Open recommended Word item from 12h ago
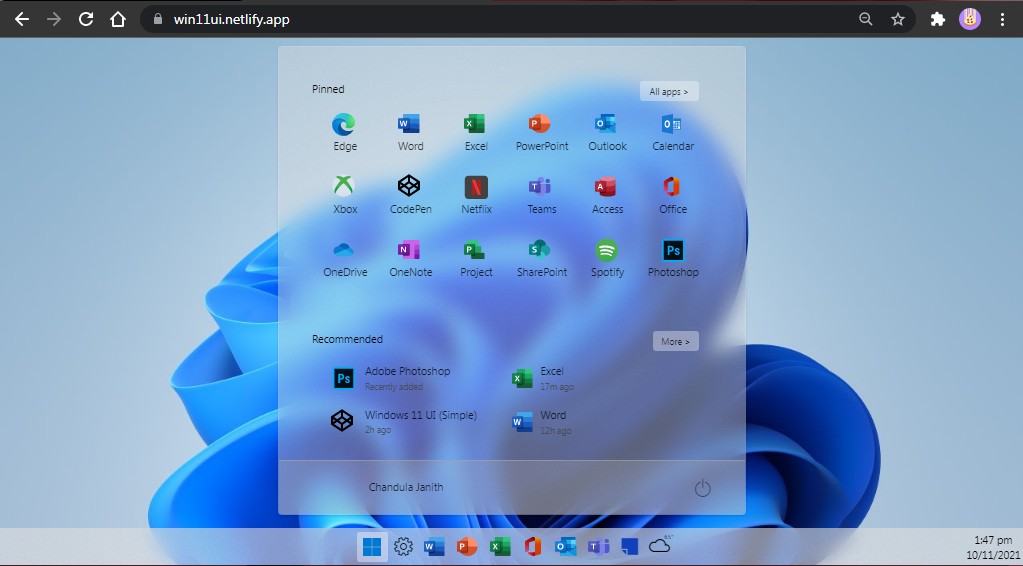Image resolution: width=1023 pixels, height=566 pixels. click(542, 422)
